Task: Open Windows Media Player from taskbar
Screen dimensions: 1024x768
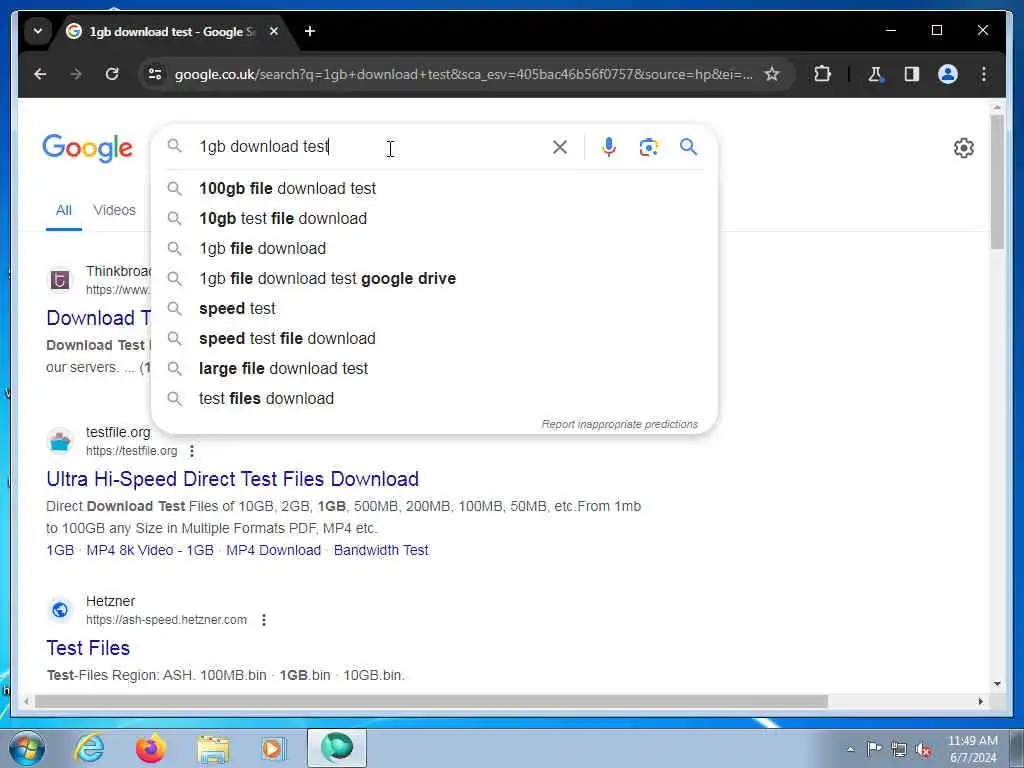Action: [x=274, y=748]
